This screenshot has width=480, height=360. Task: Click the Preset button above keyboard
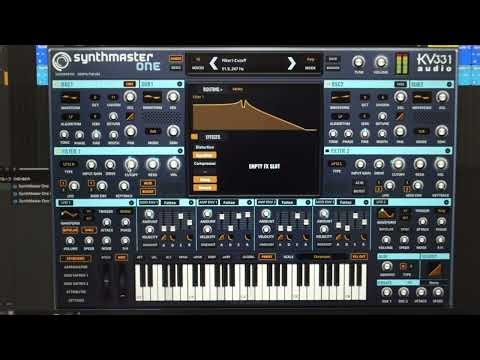point(267,257)
